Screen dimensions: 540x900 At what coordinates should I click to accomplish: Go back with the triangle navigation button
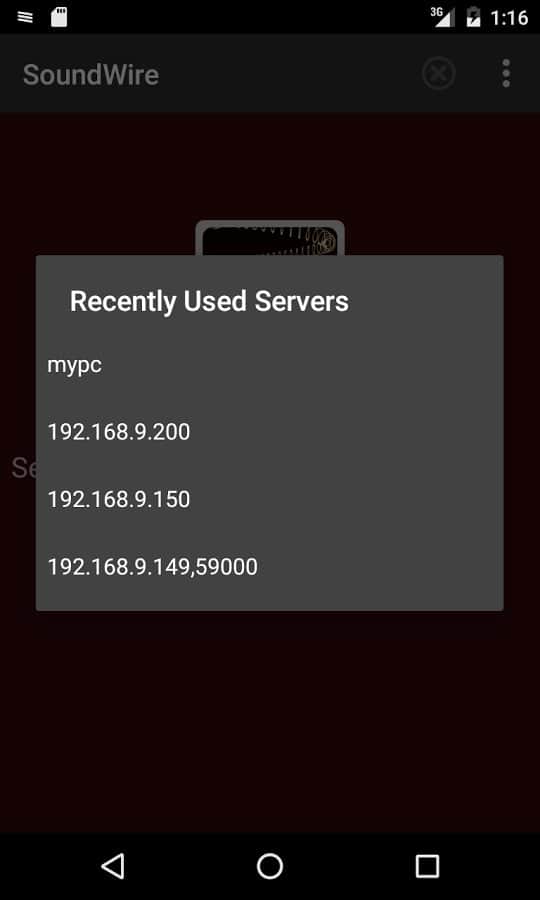pos(112,866)
